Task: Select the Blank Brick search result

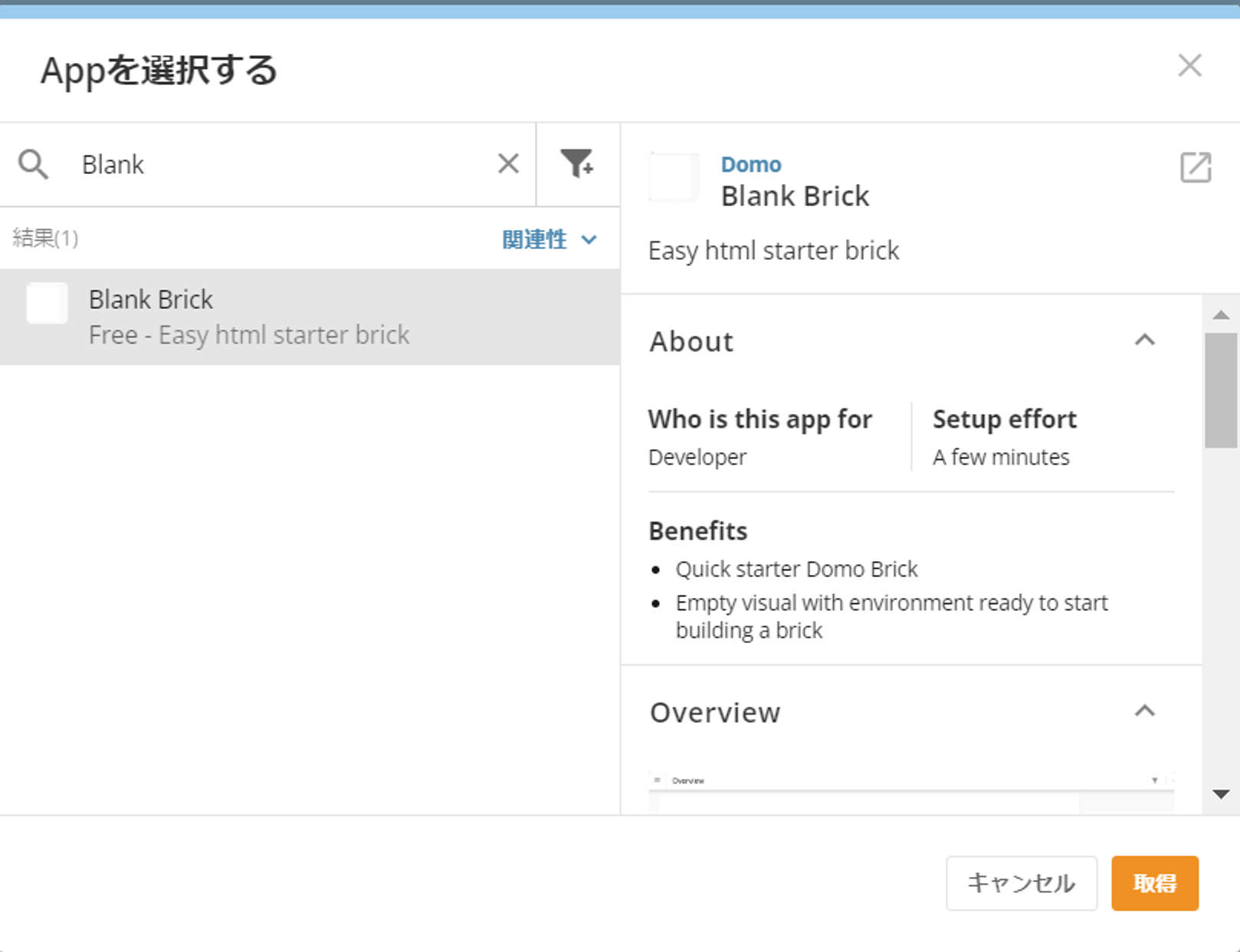Action: click(x=310, y=317)
